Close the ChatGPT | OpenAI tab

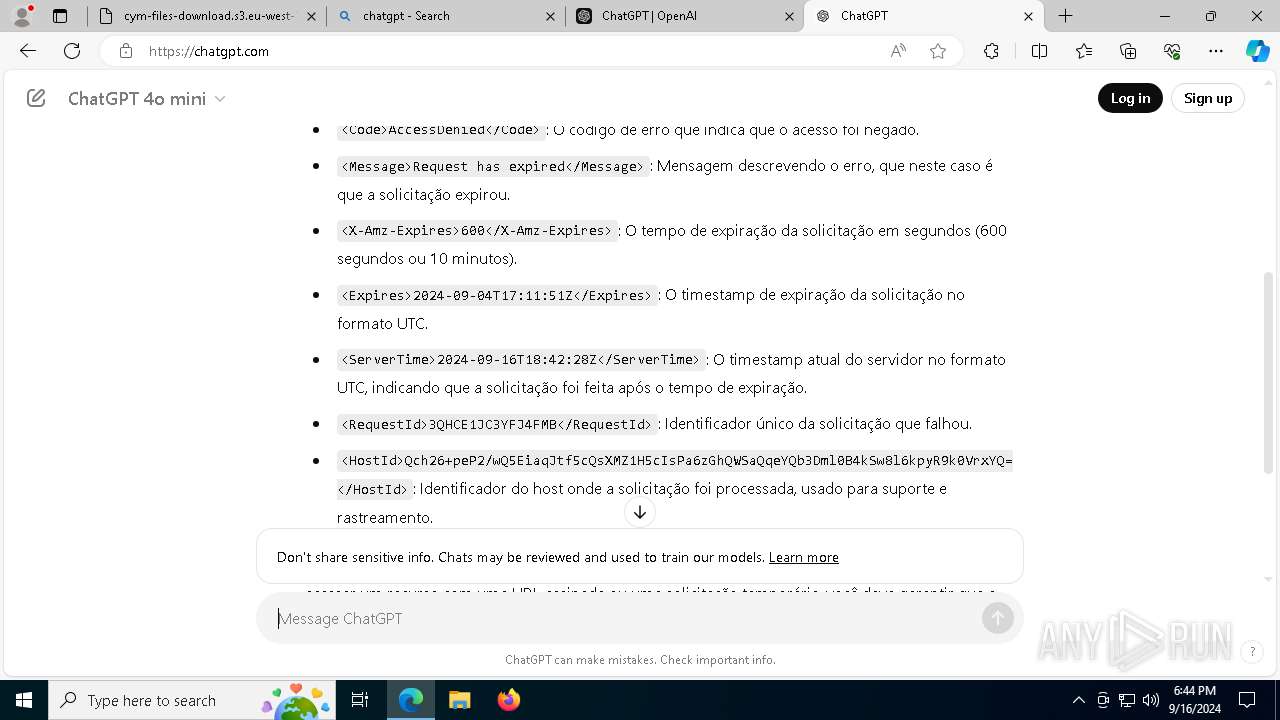tap(790, 16)
